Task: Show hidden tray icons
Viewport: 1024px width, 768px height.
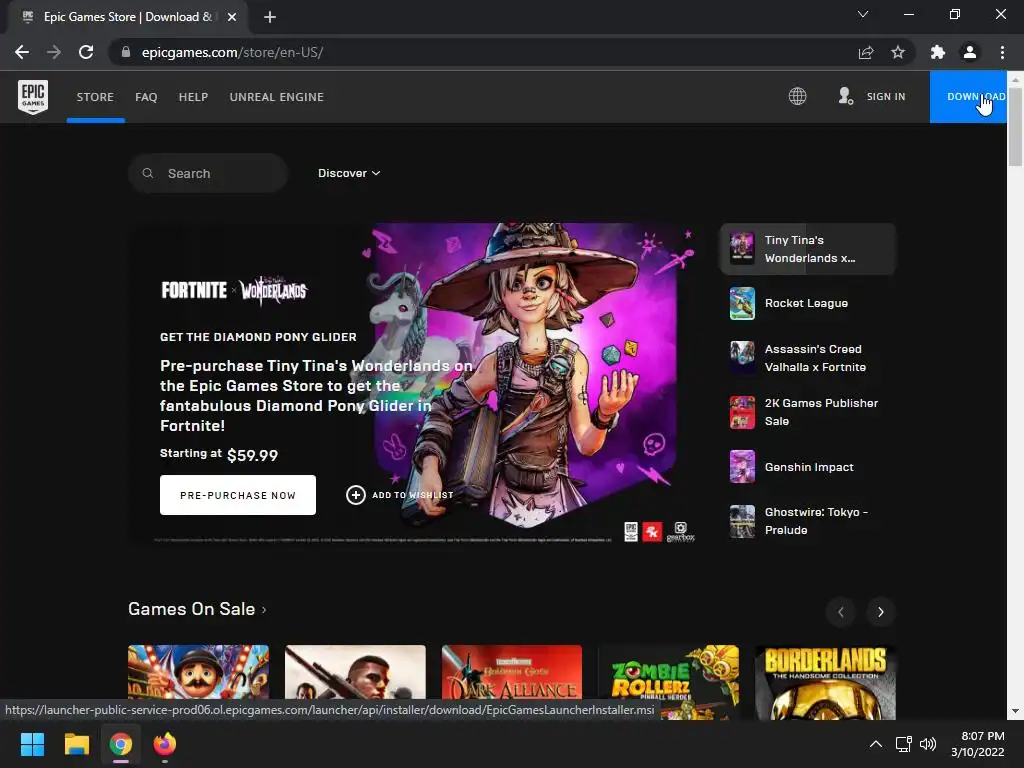Action: [876, 744]
